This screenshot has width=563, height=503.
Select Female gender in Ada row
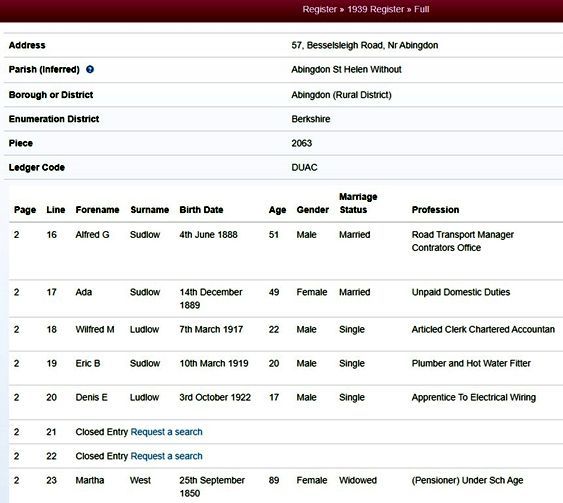[312, 292]
